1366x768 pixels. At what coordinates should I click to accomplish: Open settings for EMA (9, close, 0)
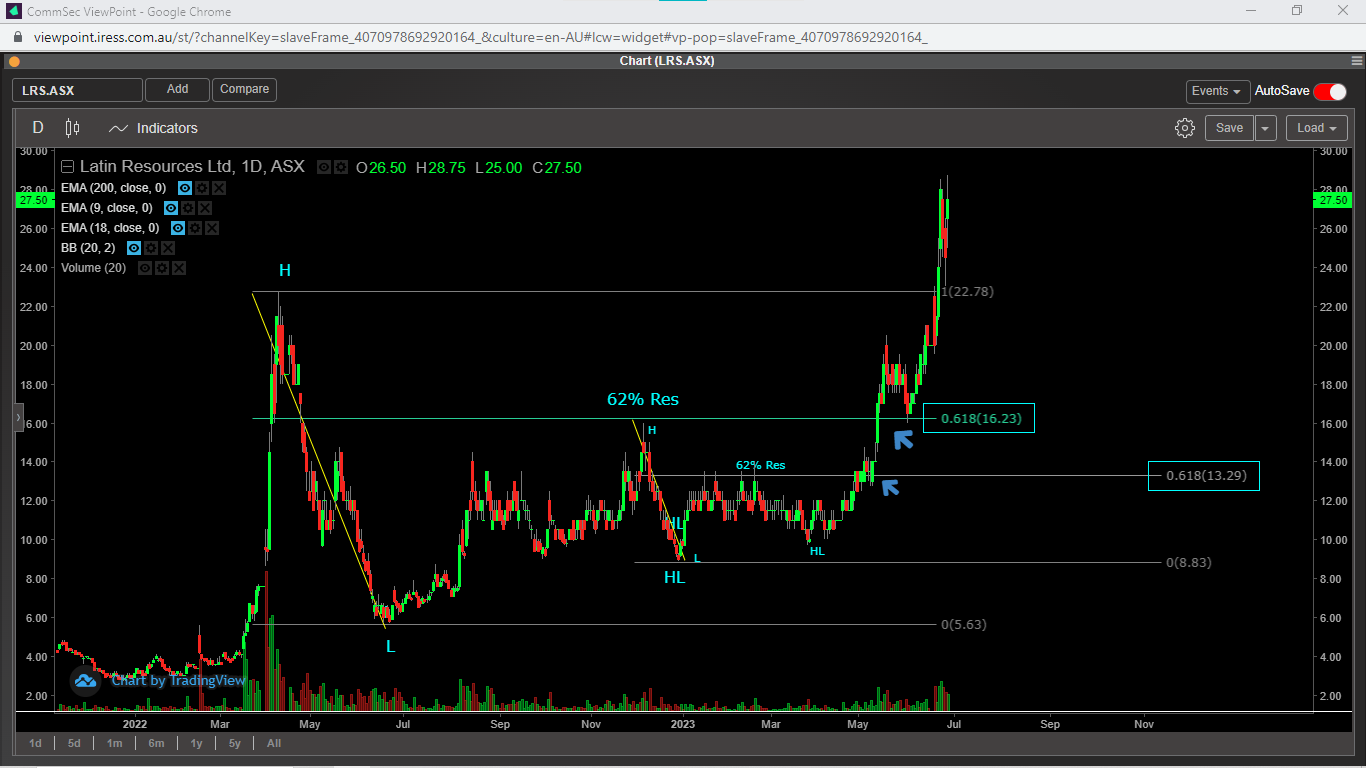click(188, 208)
